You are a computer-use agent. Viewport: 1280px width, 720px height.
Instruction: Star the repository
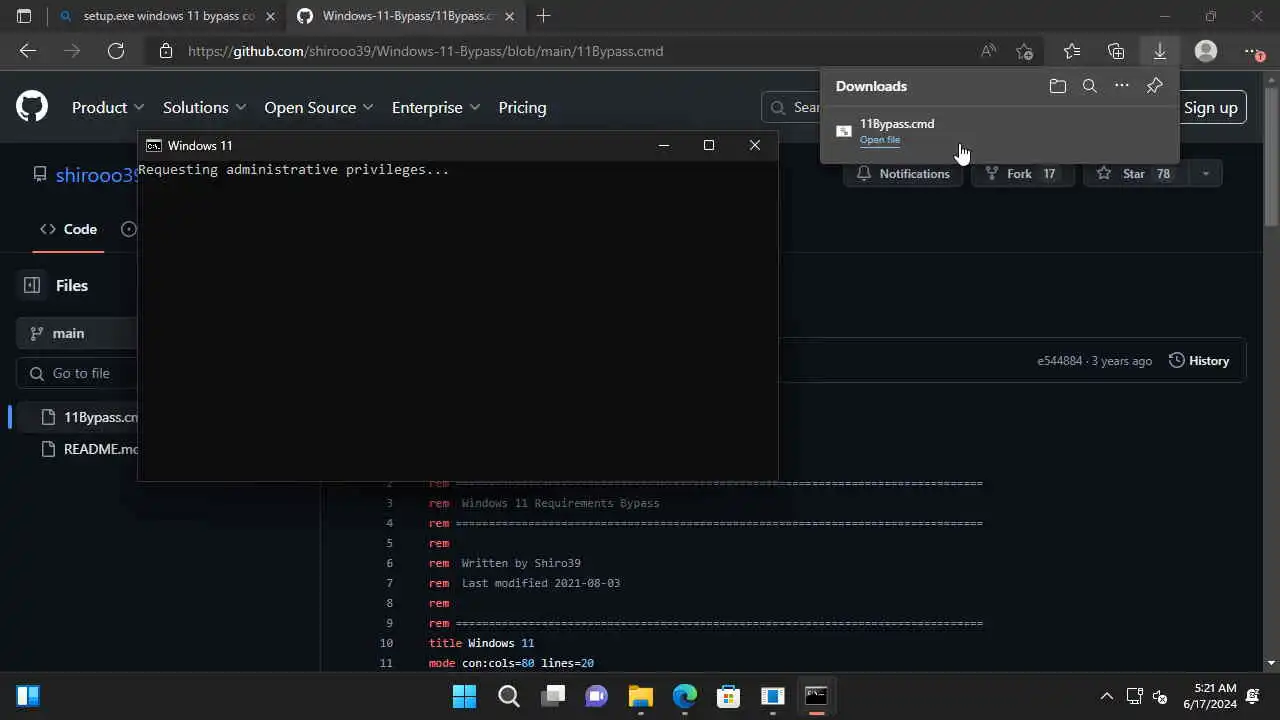pos(1137,174)
